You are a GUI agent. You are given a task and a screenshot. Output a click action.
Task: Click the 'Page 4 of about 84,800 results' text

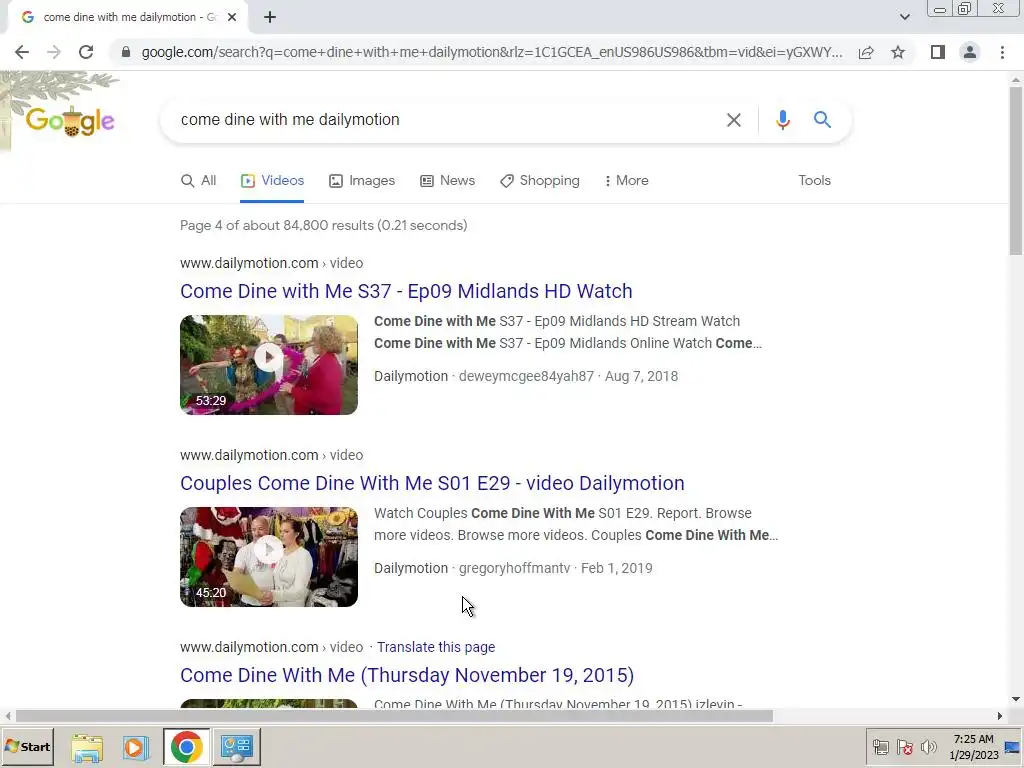pyautogui.click(x=323, y=226)
